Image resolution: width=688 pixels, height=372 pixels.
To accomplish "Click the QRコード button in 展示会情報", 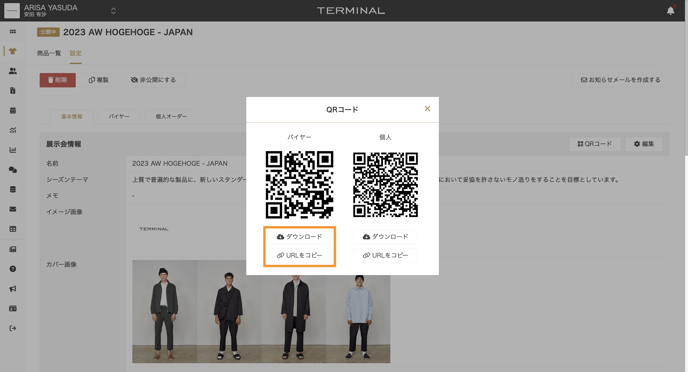I will [x=595, y=144].
